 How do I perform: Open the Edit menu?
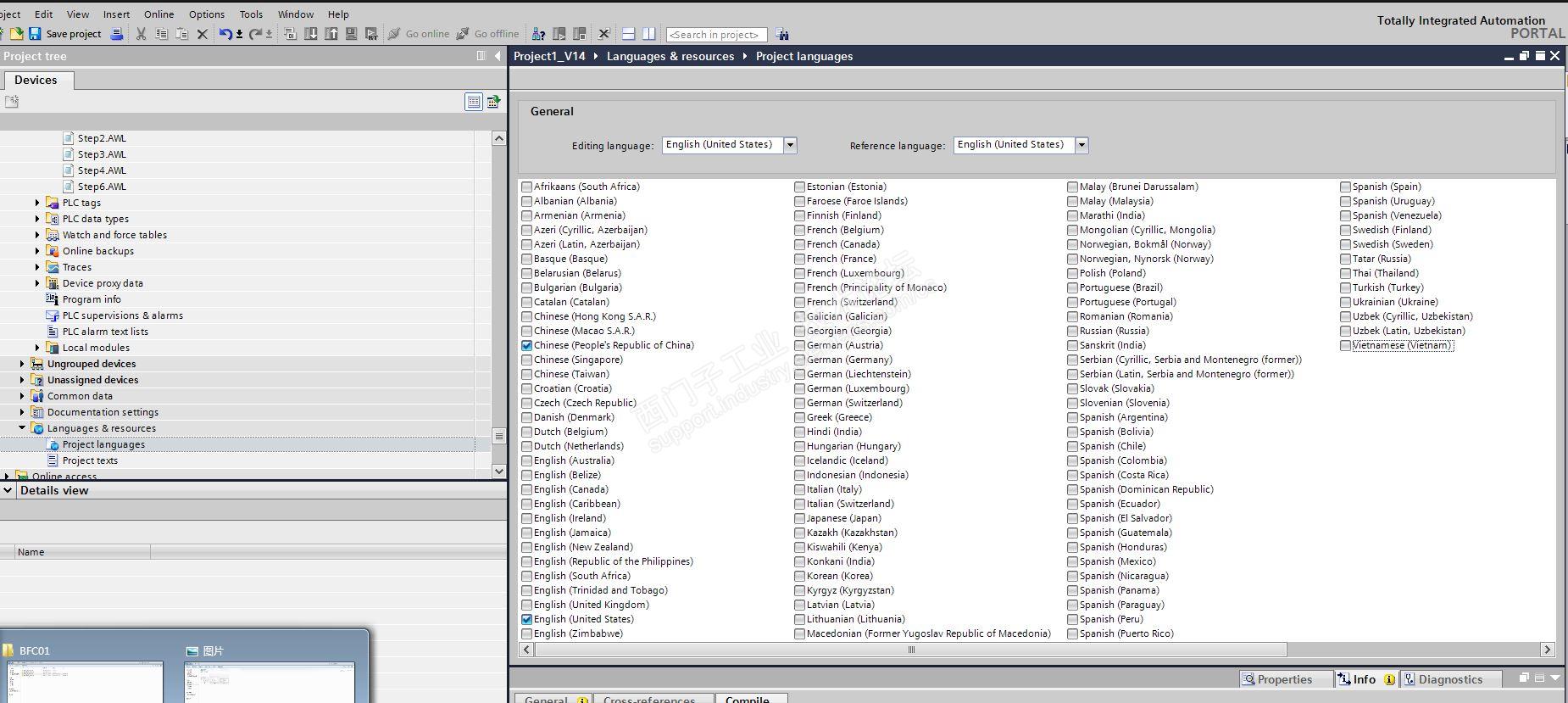coord(43,14)
